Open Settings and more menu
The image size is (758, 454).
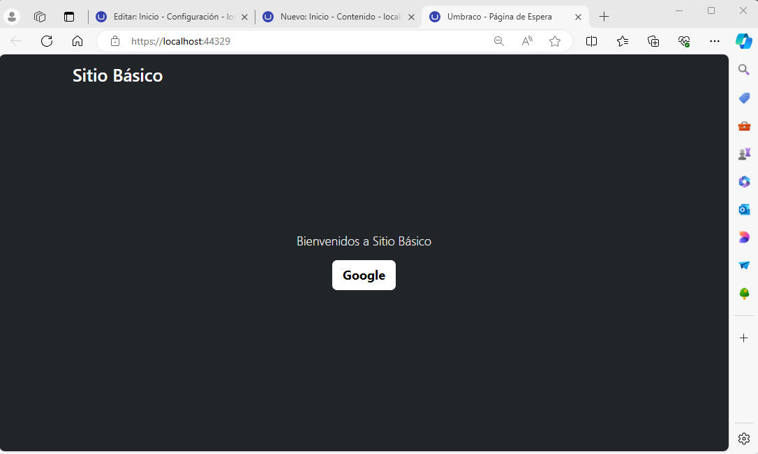point(714,41)
